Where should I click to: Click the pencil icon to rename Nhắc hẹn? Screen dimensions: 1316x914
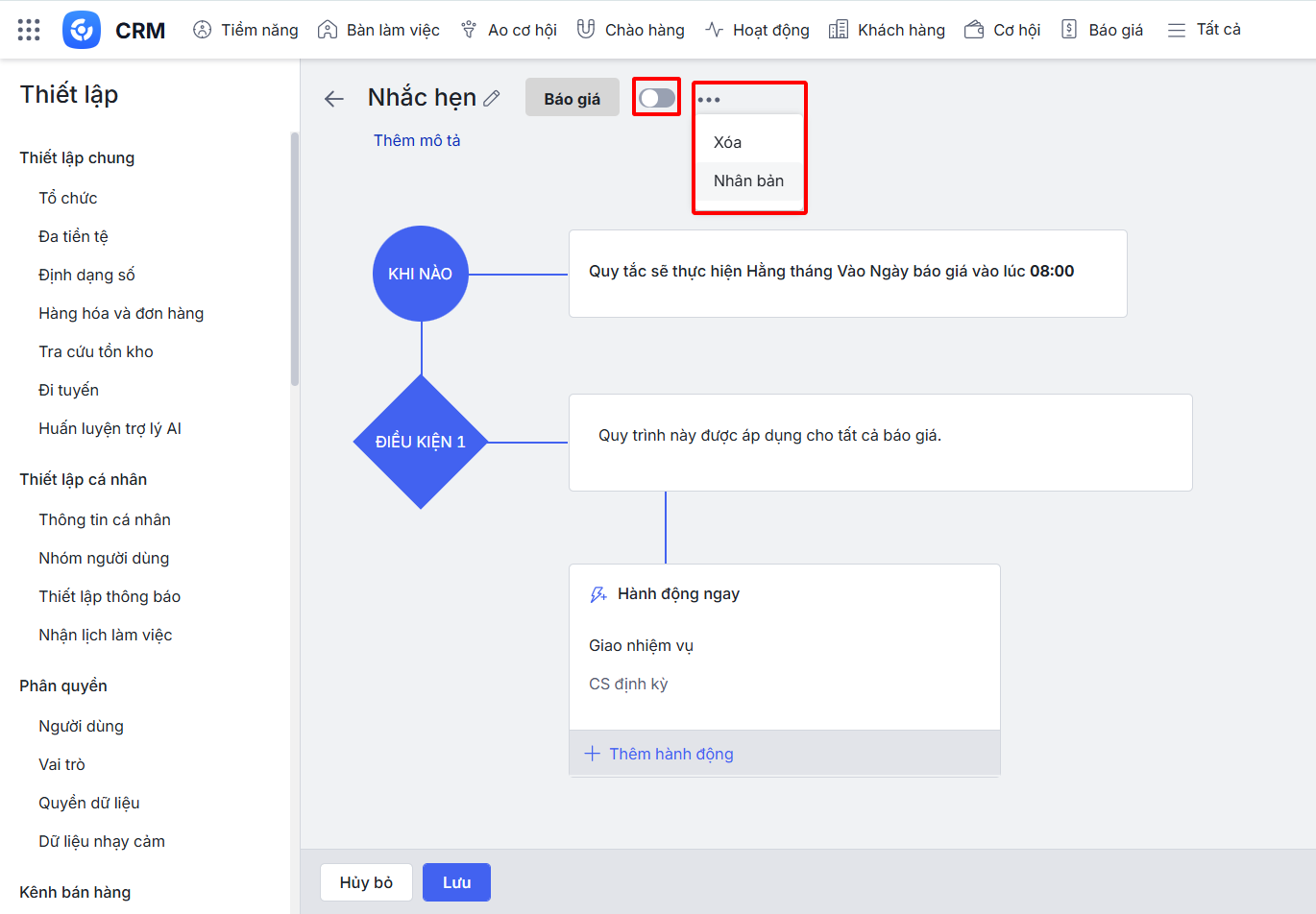pos(492,98)
